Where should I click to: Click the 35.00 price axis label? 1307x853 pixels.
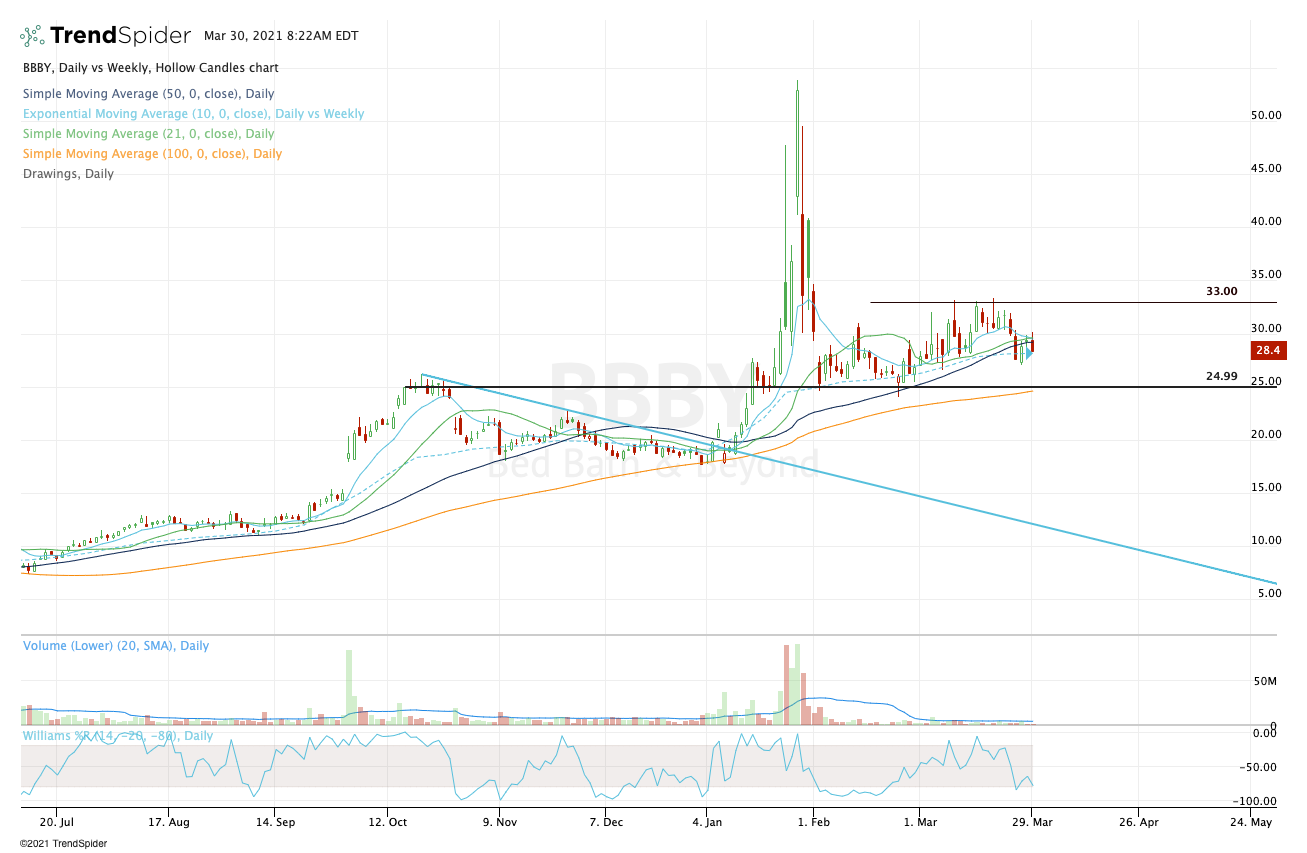[x=1266, y=275]
